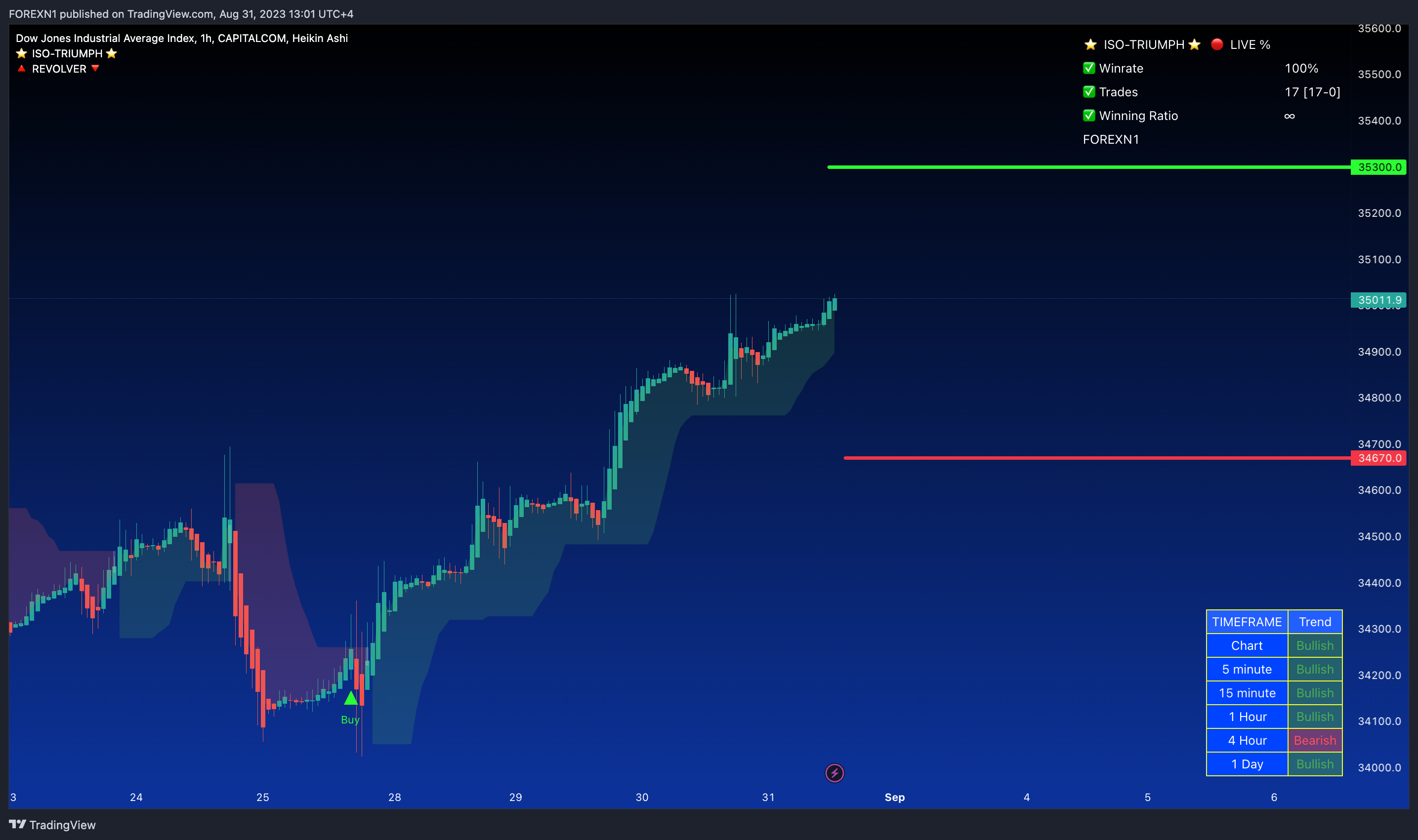The height and width of the screenshot is (840, 1418).
Task: Click the 34000.0 price axis label
Action: pos(1379,767)
